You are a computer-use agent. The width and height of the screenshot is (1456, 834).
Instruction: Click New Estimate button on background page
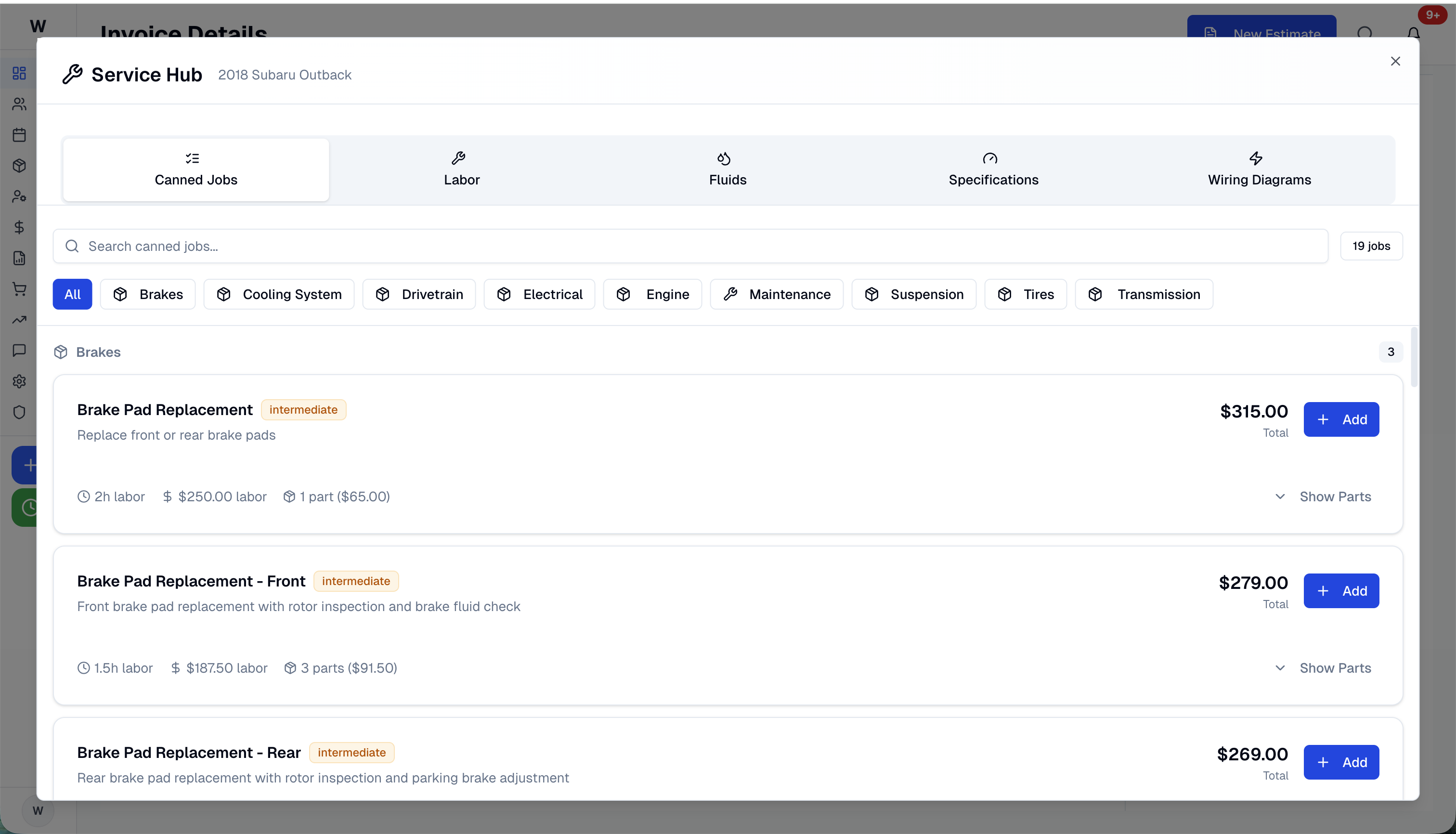(x=1262, y=27)
